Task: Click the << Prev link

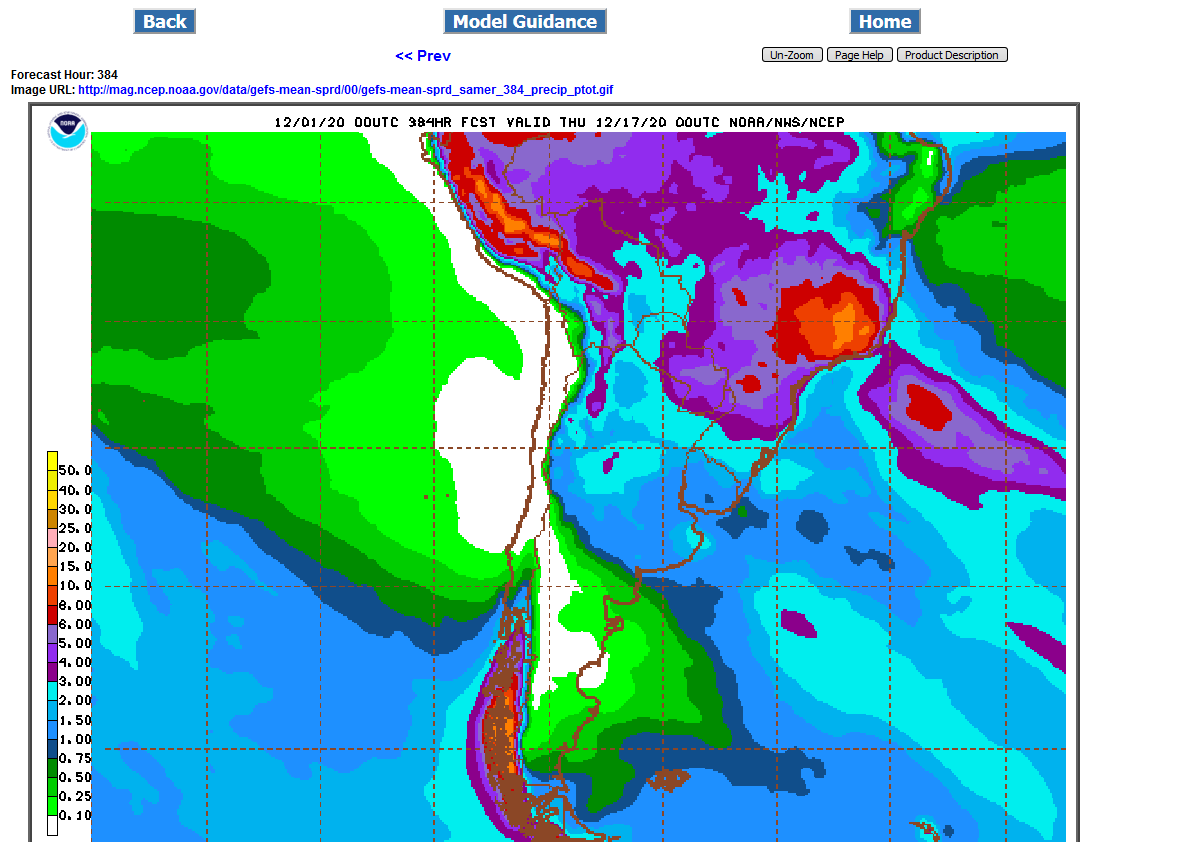Action: click(422, 56)
